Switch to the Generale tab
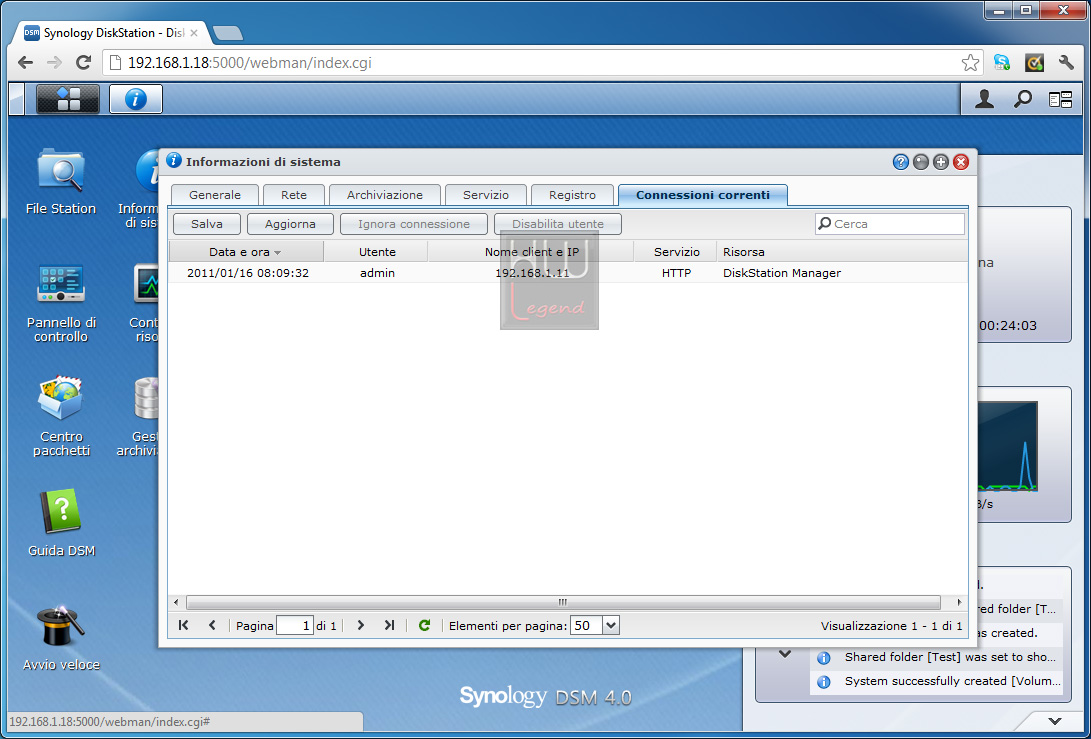Screen dimensions: 1091x739 tap(214, 195)
